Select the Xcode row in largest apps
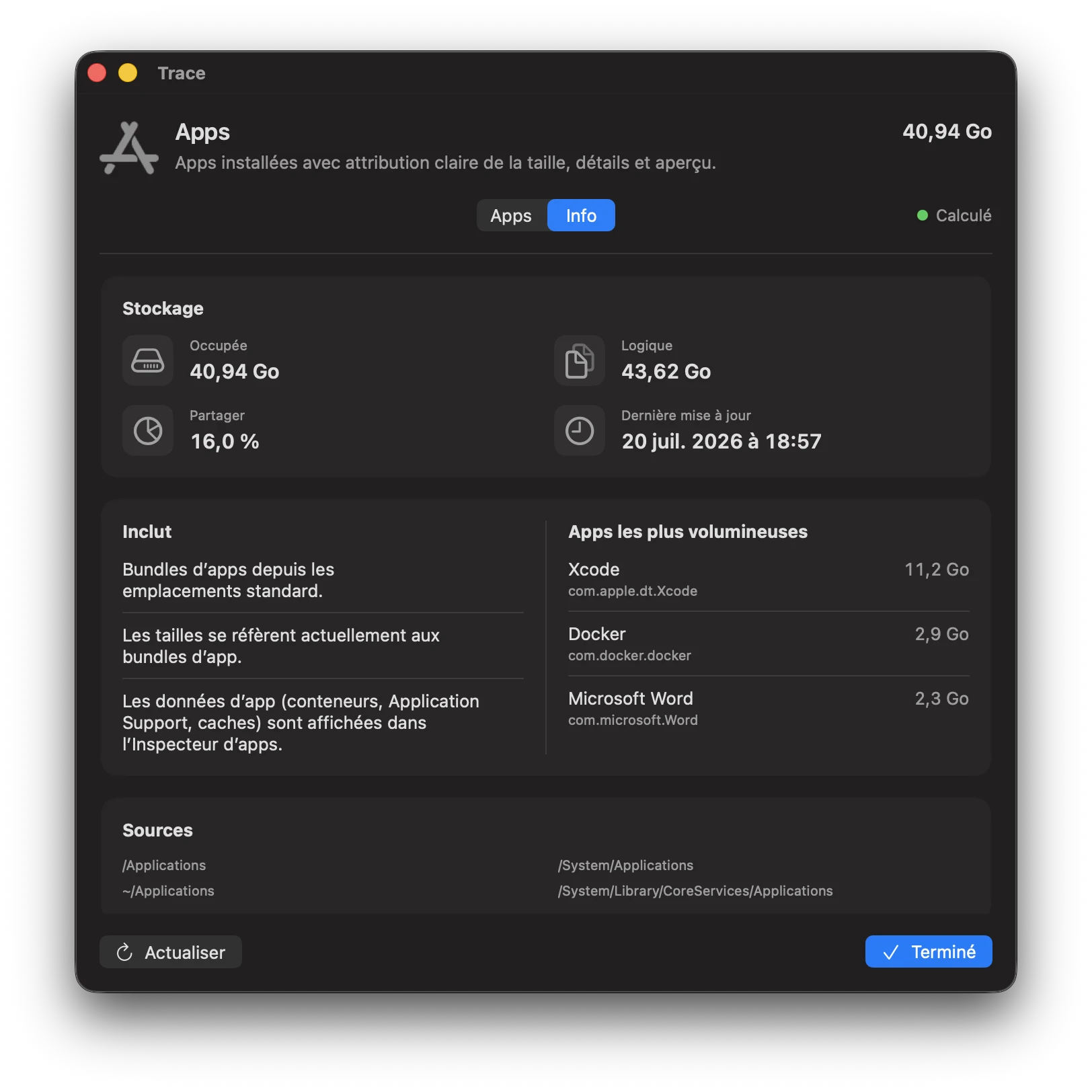The width and height of the screenshot is (1092, 1092). point(769,580)
